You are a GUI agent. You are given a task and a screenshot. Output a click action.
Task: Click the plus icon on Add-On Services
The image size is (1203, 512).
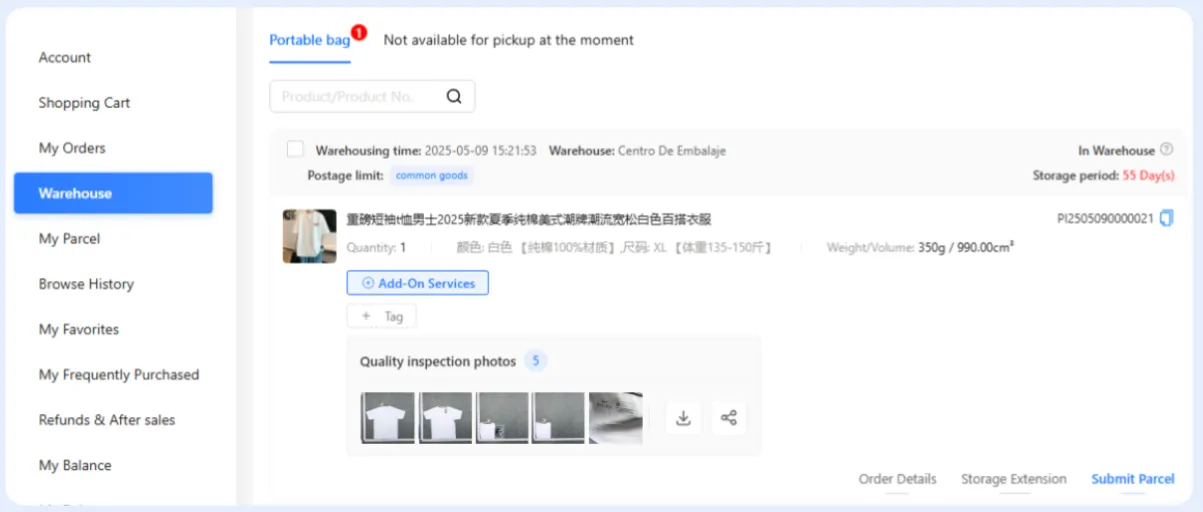coord(368,284)
